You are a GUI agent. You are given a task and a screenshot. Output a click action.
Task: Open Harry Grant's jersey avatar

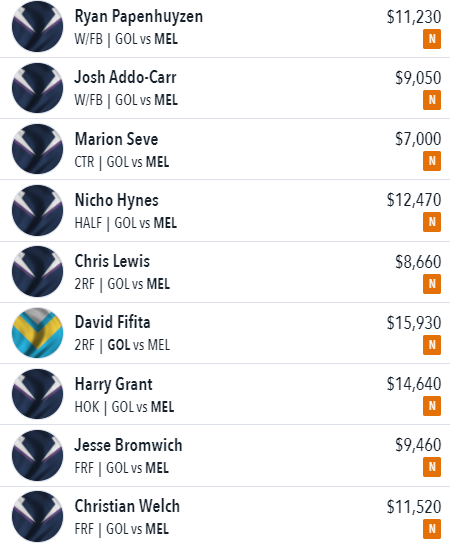click(38, 394)
